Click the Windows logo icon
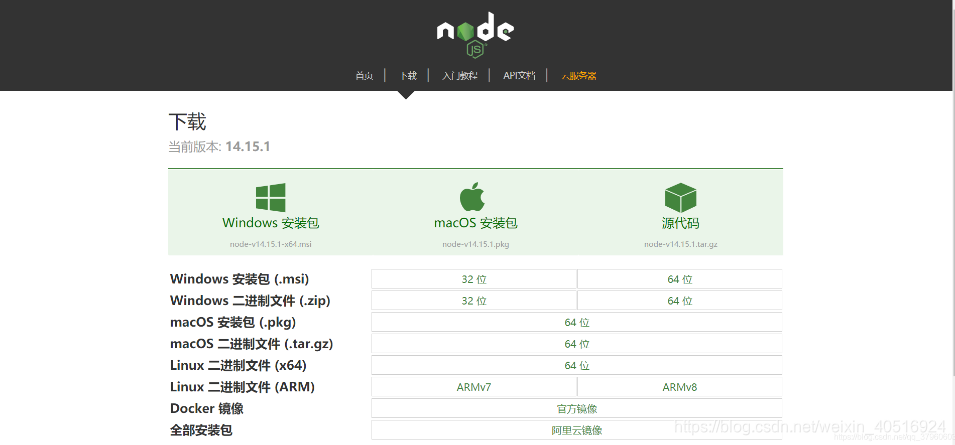The width and height of the screenshot is (955, 445). coord(270,197)
